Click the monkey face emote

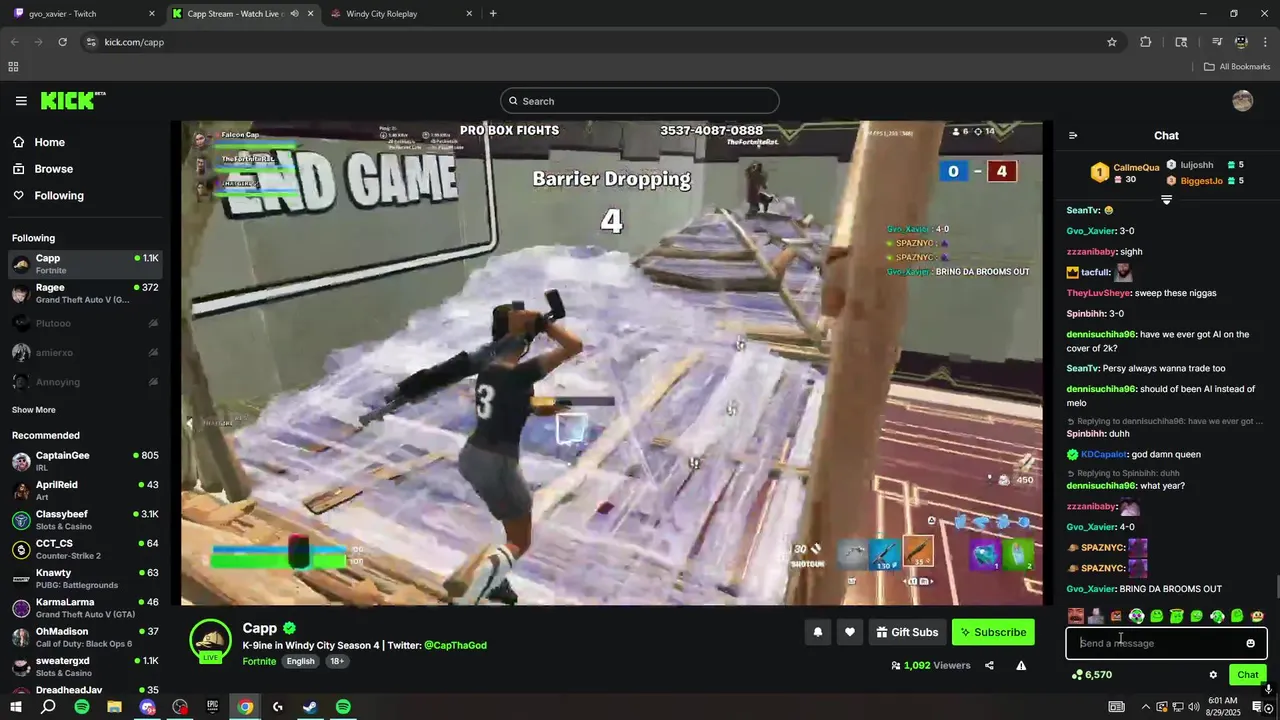pos(1257,616)
